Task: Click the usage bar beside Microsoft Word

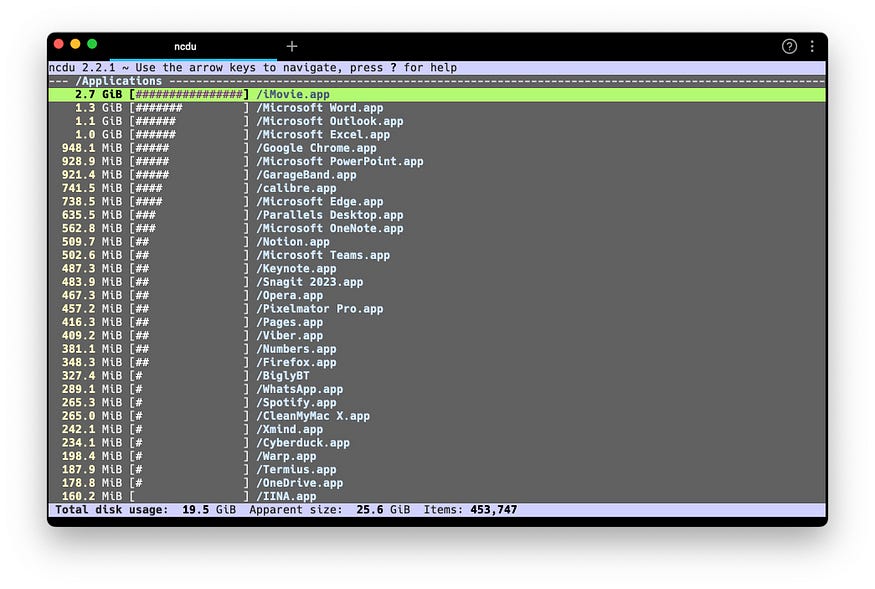Action: pyautogui.click(x=189, y=108)
